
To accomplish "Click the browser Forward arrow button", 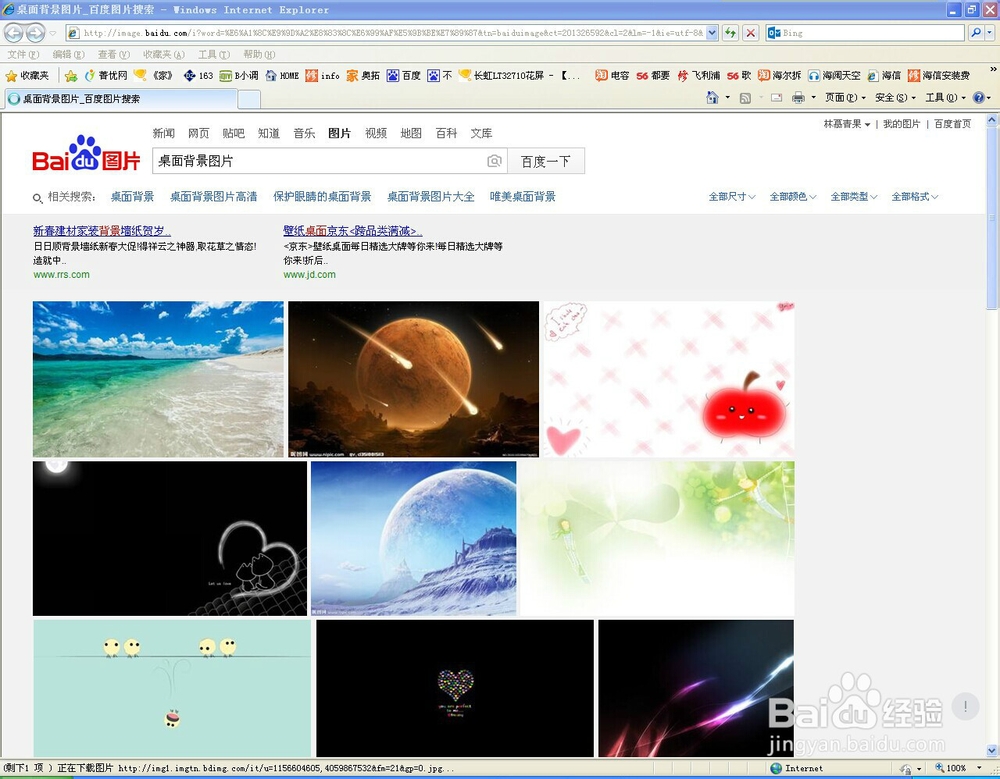I will click(x=35, y=33).
